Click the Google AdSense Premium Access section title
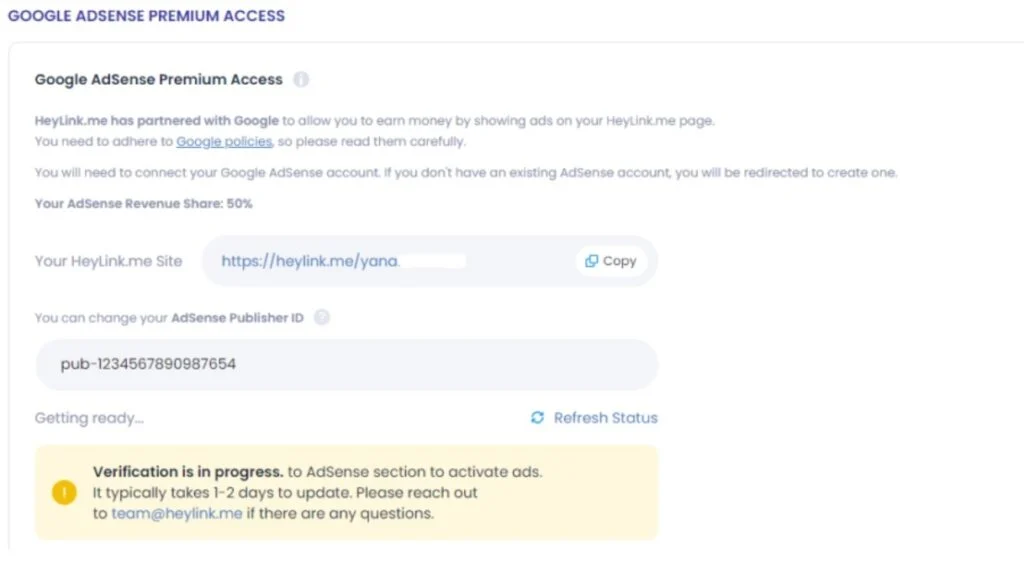This screenshot has width=1024, height=563. point(159,79)
